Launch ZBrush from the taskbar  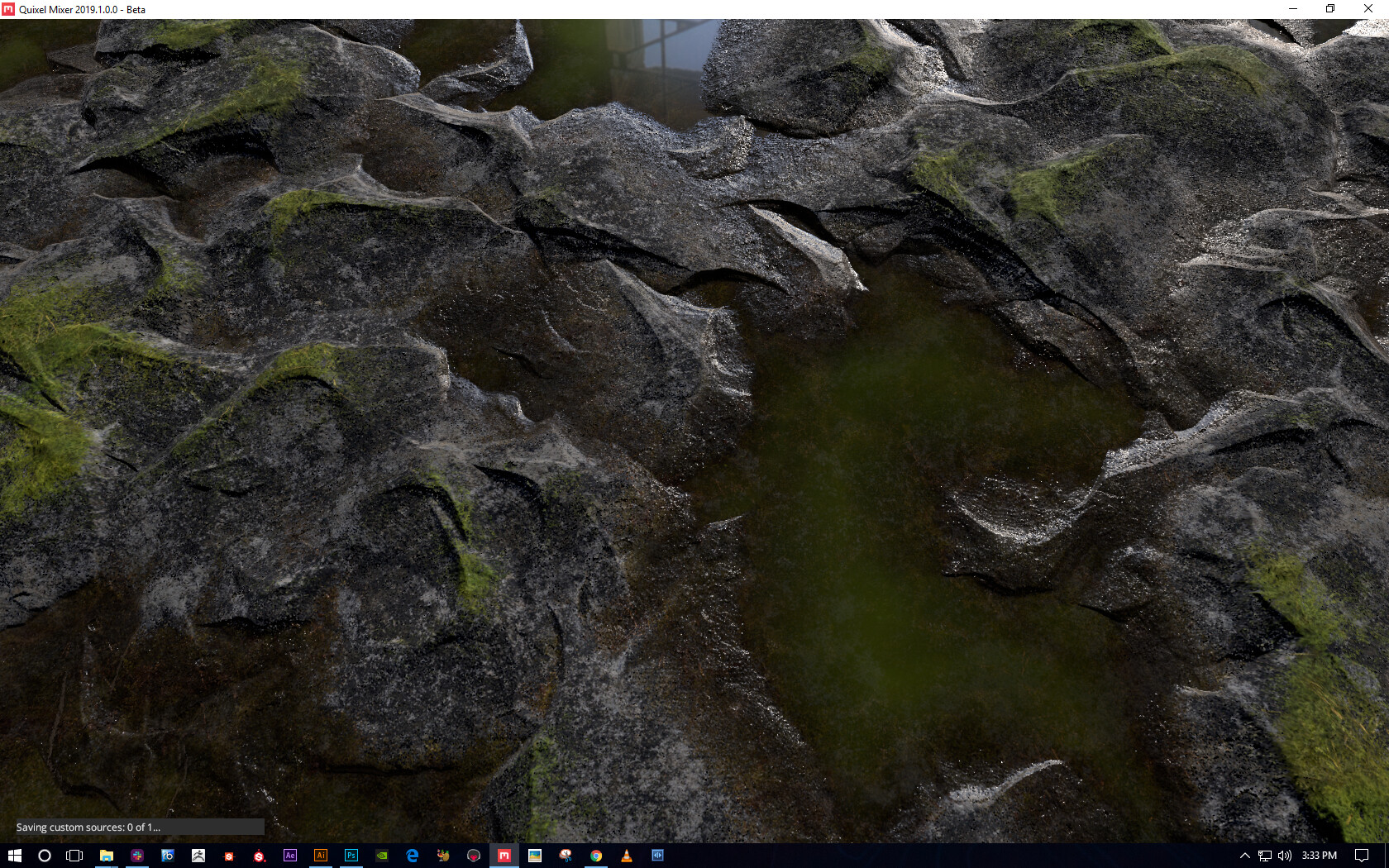pyautogui.click(x=197, y=856)
